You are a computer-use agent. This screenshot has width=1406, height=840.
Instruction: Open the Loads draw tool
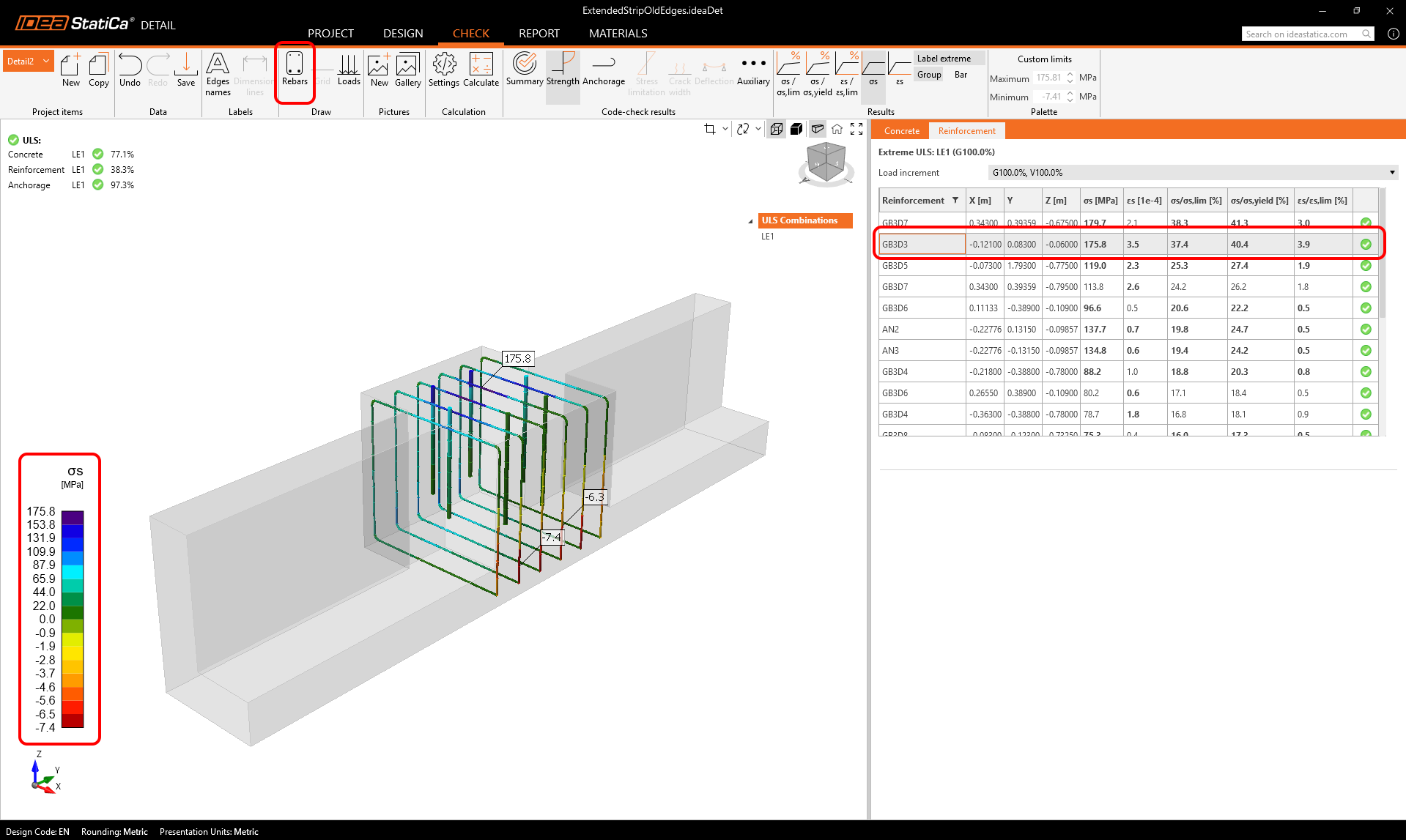(349, 70)
